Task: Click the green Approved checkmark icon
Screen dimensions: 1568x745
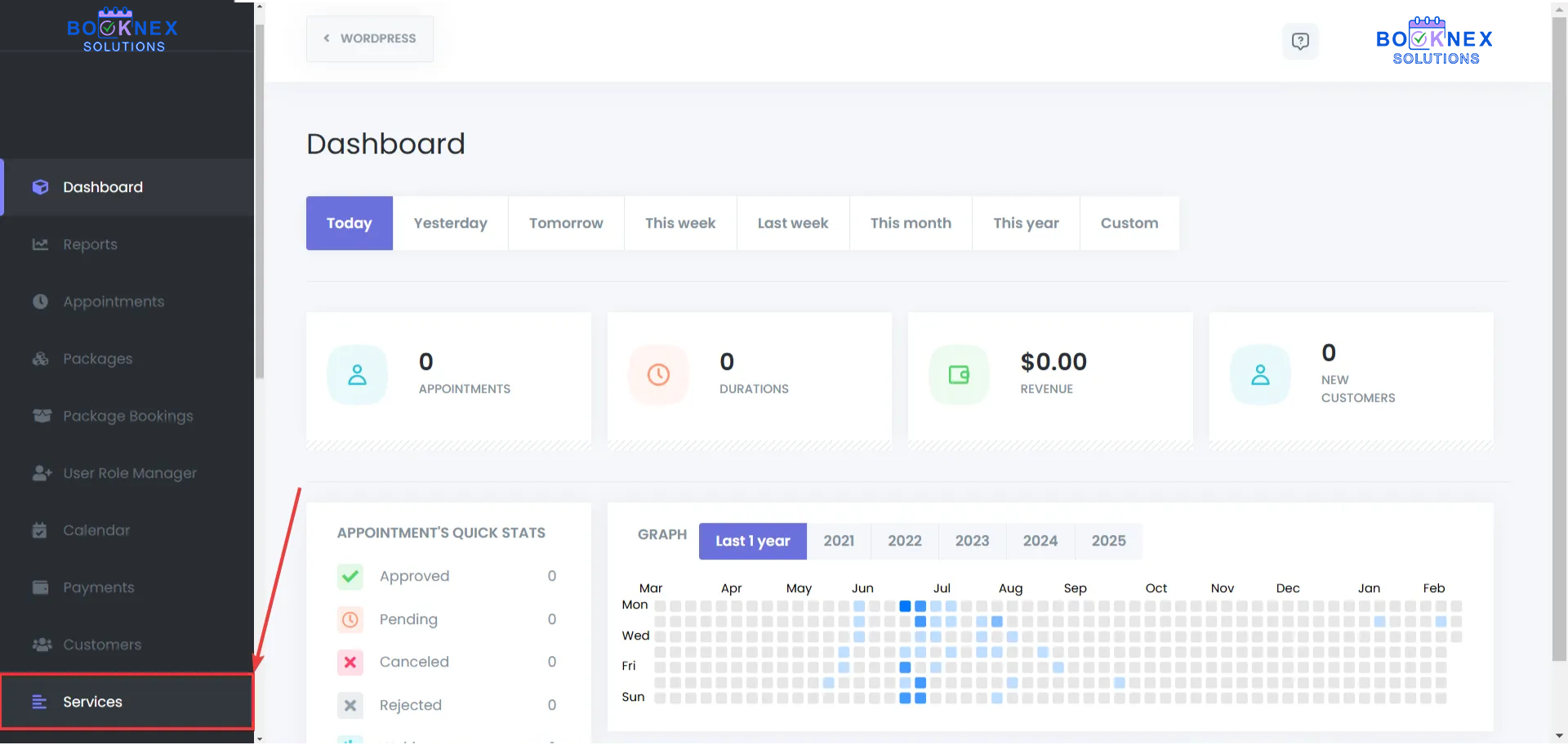Action: (350, 576)
